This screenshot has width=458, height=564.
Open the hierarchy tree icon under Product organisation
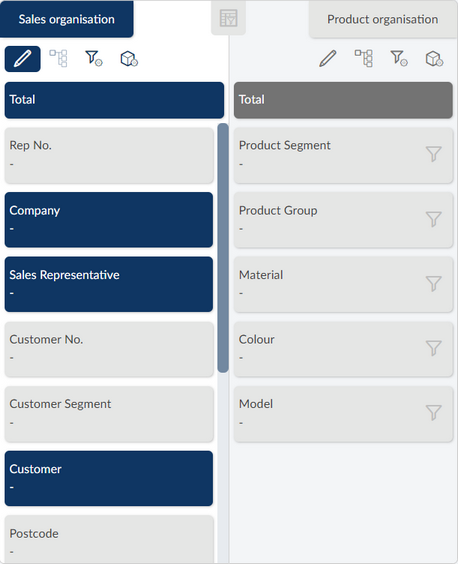pyautogui.click(x=363, y=58)
